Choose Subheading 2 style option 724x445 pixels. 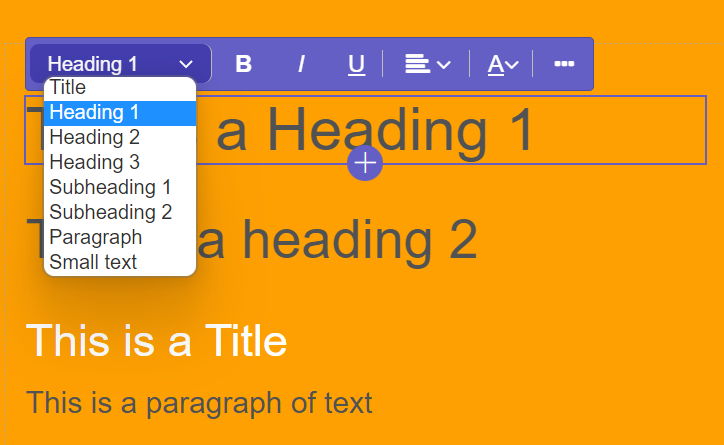(120, 212)
